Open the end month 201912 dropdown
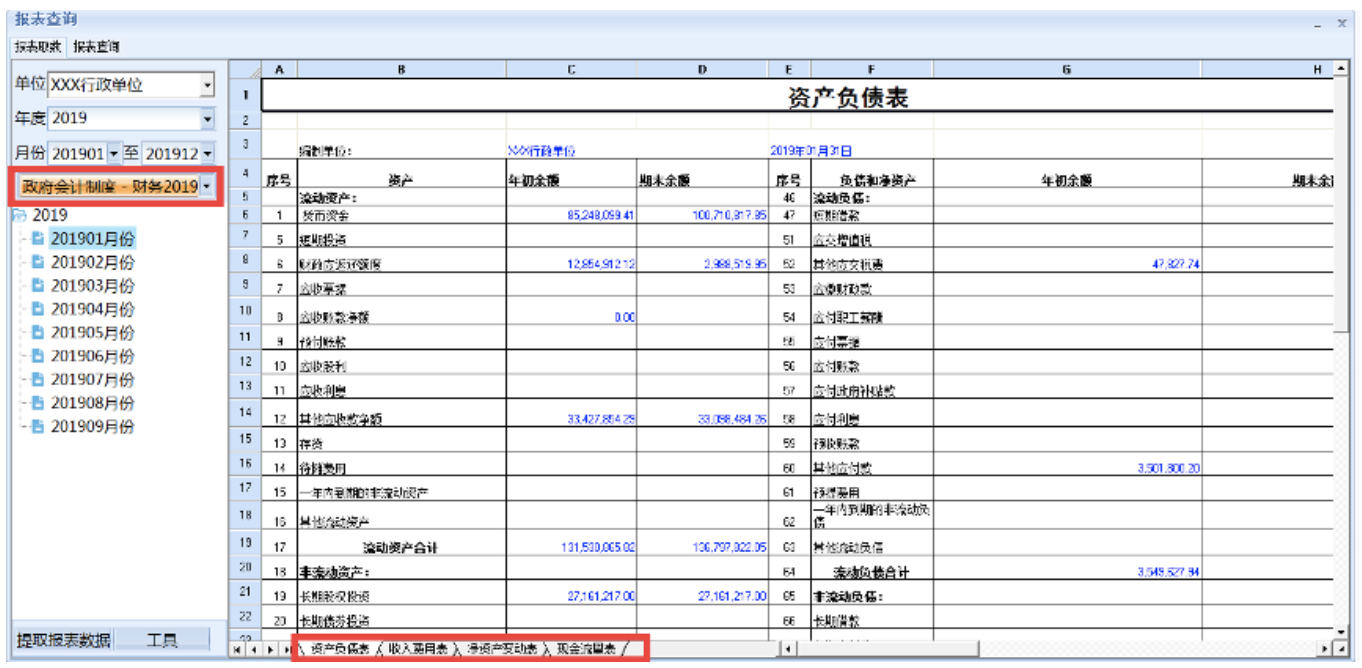1362x668 pixels. pos(207,154)
